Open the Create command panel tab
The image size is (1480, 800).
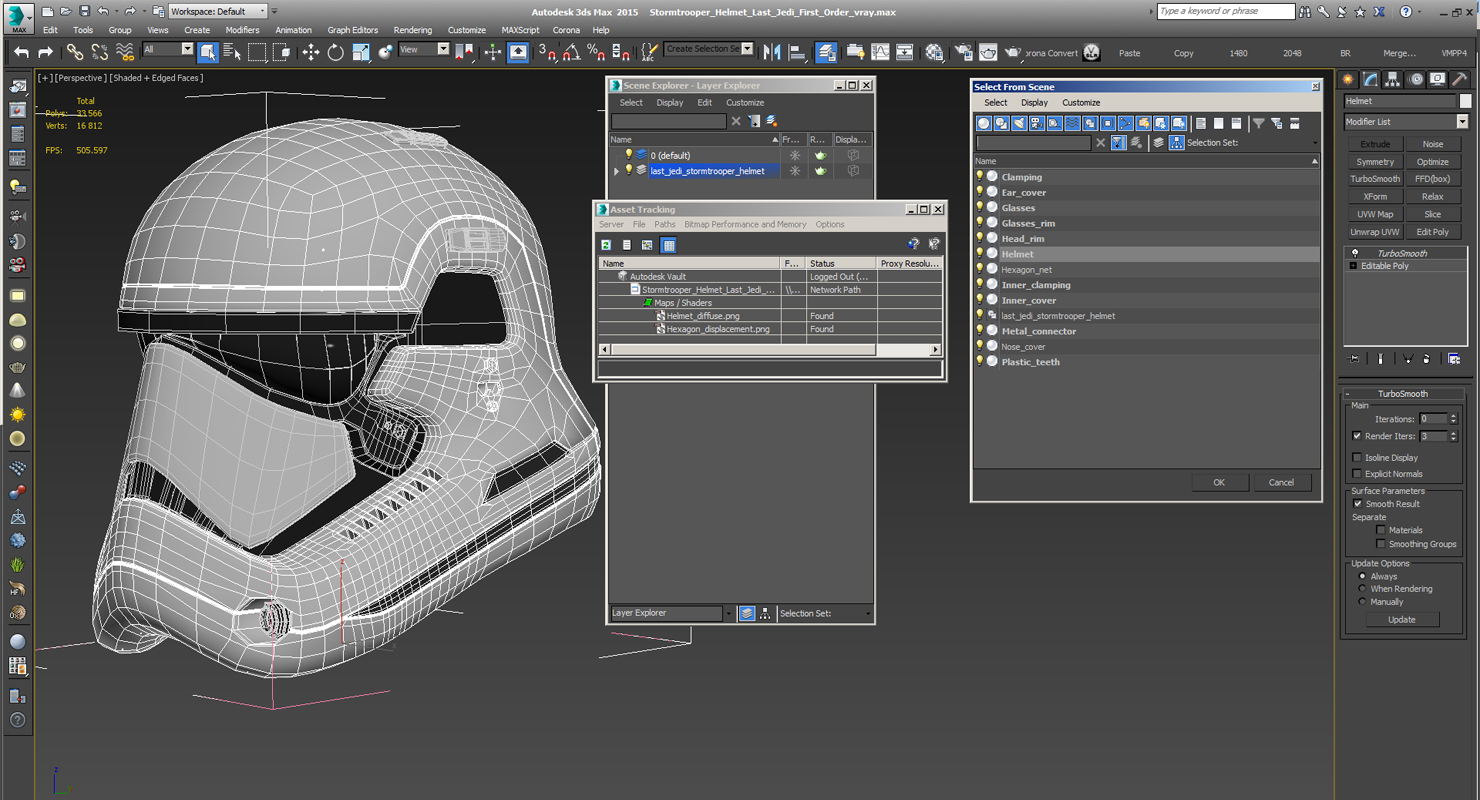pos(1348,79)
